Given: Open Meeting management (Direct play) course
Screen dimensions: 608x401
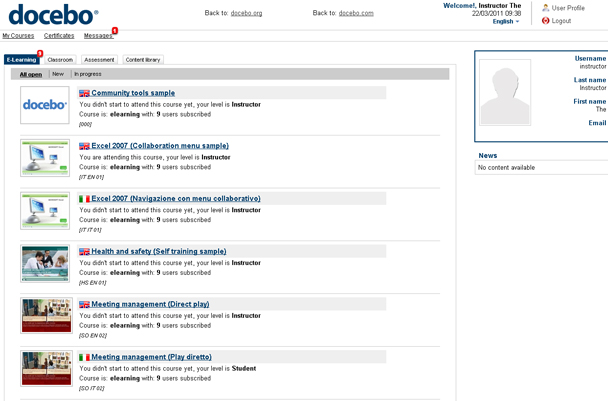Looking at the screenshot, I should point(150,304).
